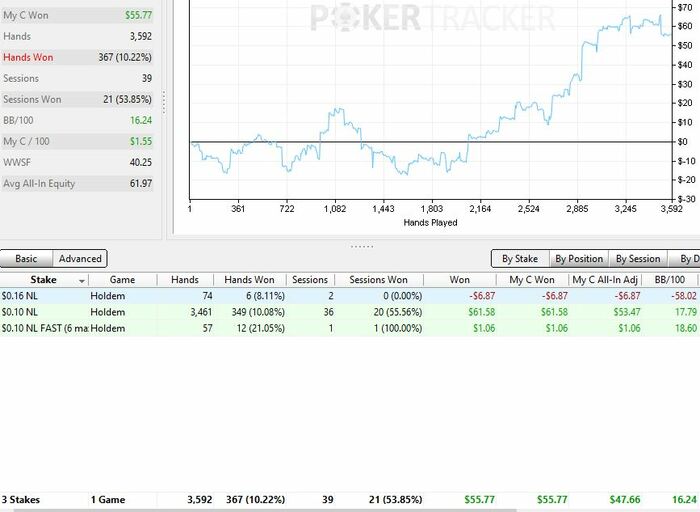Click the WWSF statistic row

tap(77, 162)
